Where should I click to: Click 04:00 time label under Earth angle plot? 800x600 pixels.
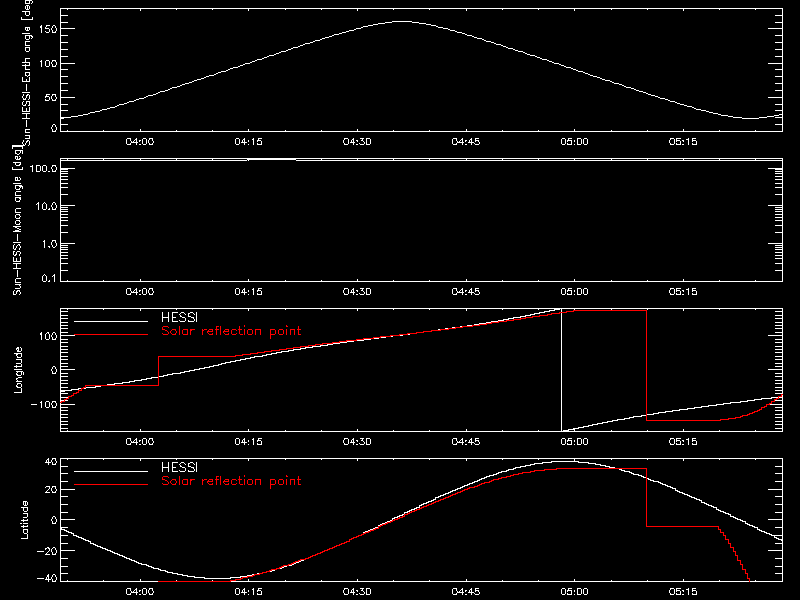[x=140, y=141]
